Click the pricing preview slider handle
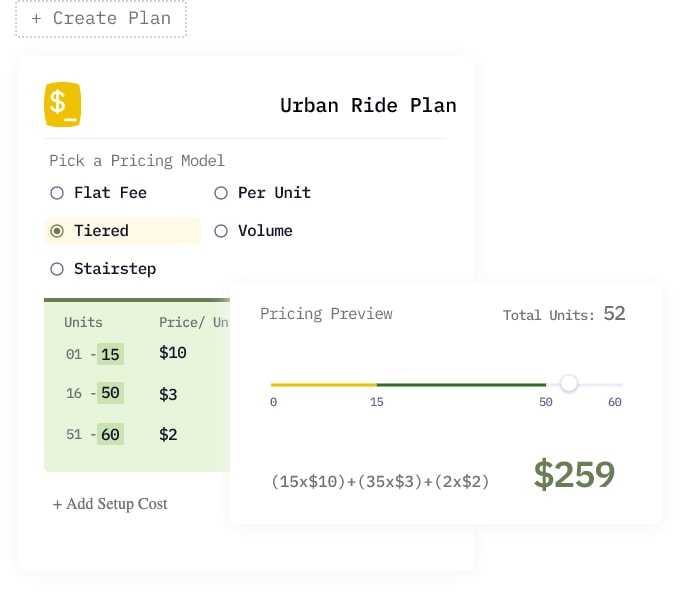Viewport: 681px width, 592px height. [x=569, y=384]
